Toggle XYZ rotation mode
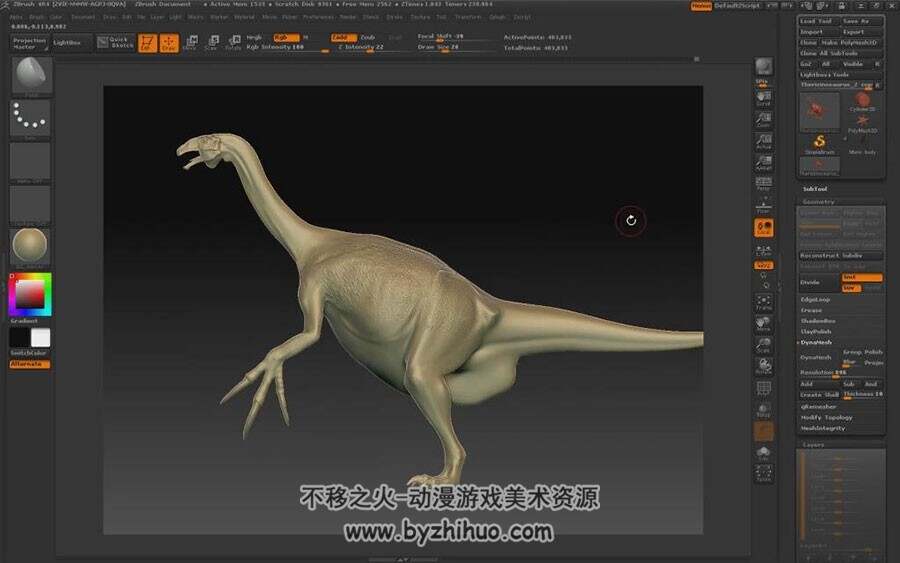The height and width of the screenshot is (563, 900). [763, 266]
